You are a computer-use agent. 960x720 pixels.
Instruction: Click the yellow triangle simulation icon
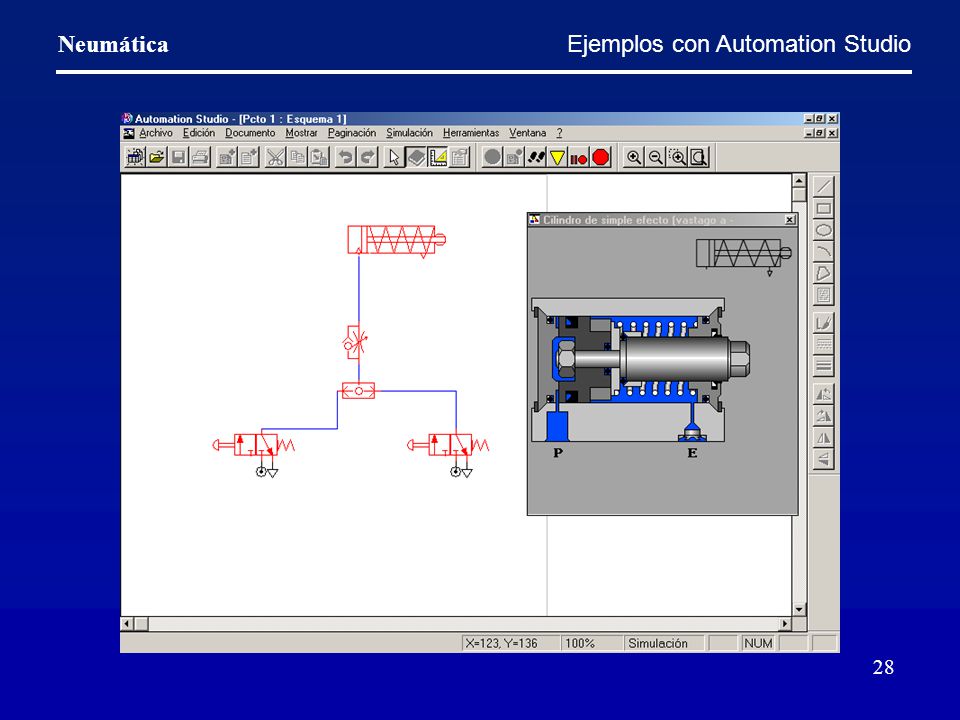(x=557, y=158)
